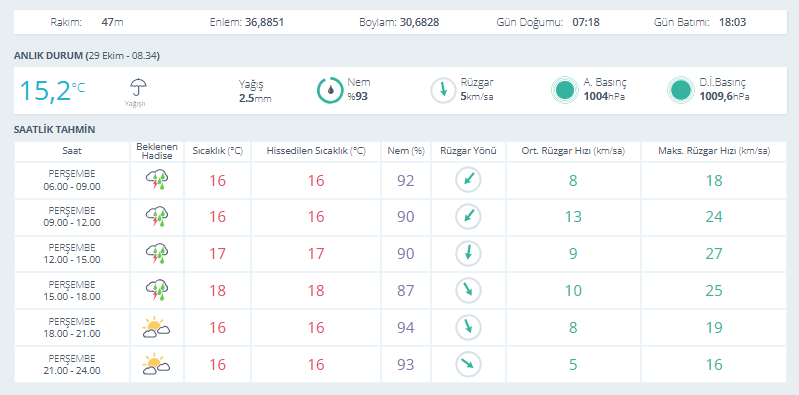Click the PERŞEMBE 06.00 - 09.00 time cell

coord(72,180)
